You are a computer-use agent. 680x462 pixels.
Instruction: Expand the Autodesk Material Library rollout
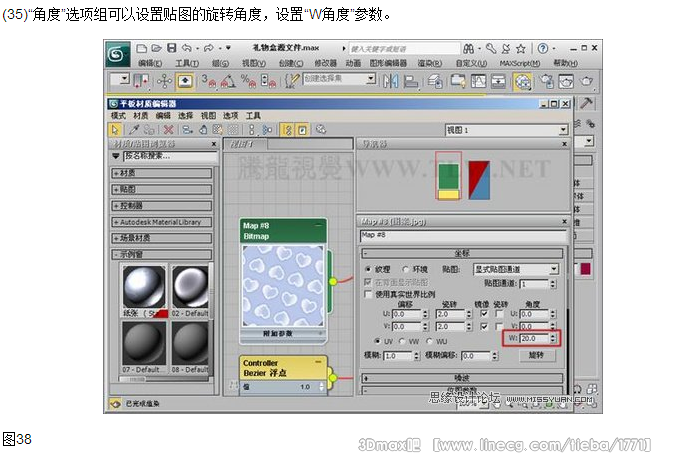pos(162,222)
